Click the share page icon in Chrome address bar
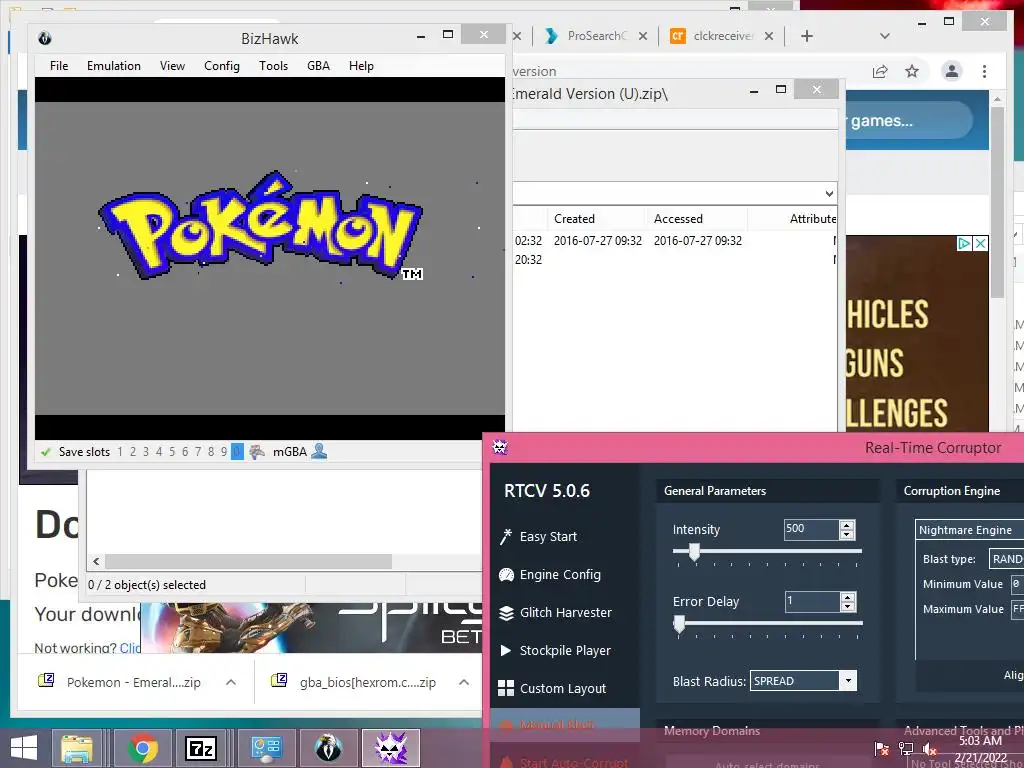The width and height of the screenshot is (1024, 768). (x=880, y=71)
